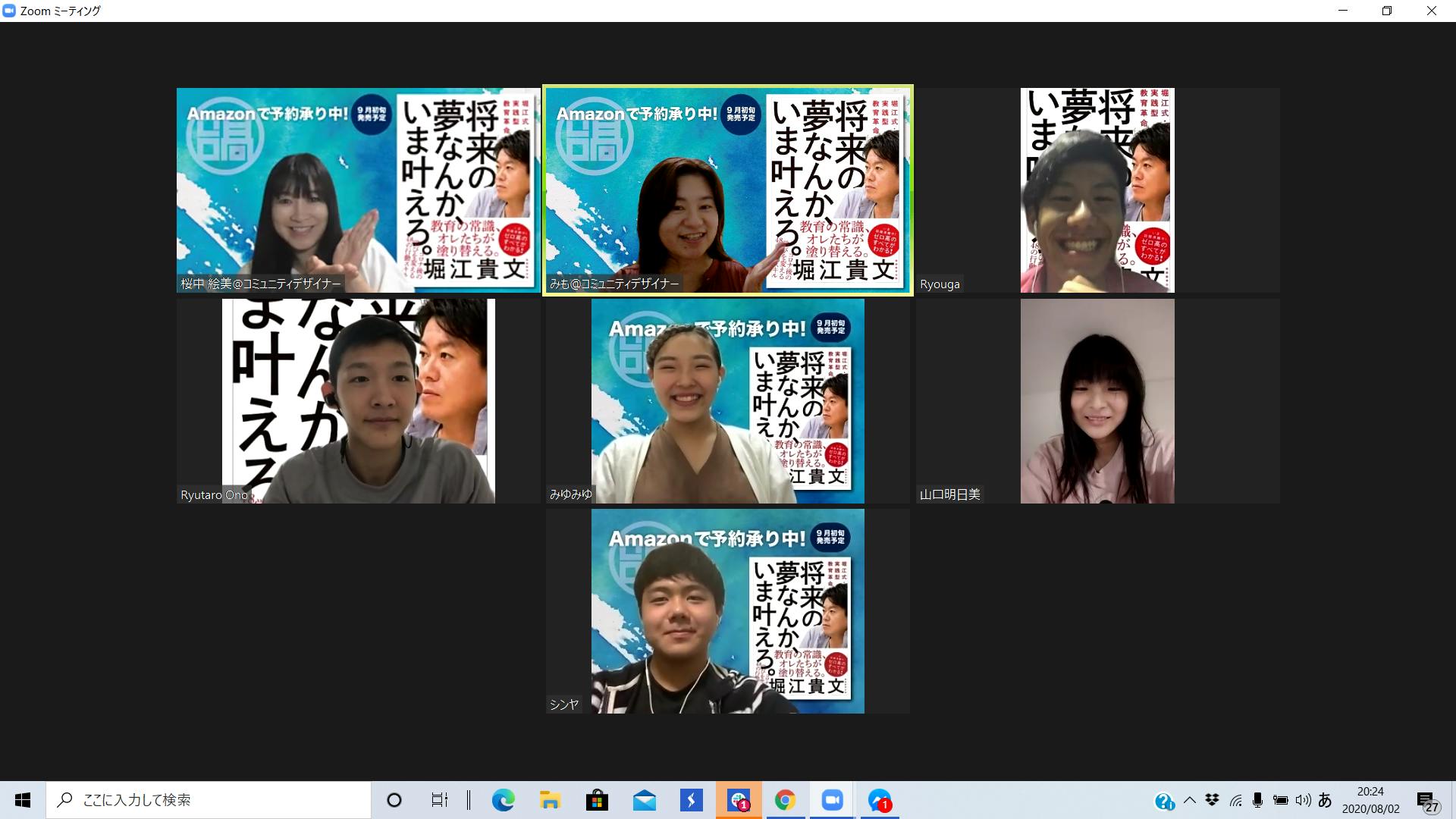Open the Microsoft Store icon

coord(597,801)
